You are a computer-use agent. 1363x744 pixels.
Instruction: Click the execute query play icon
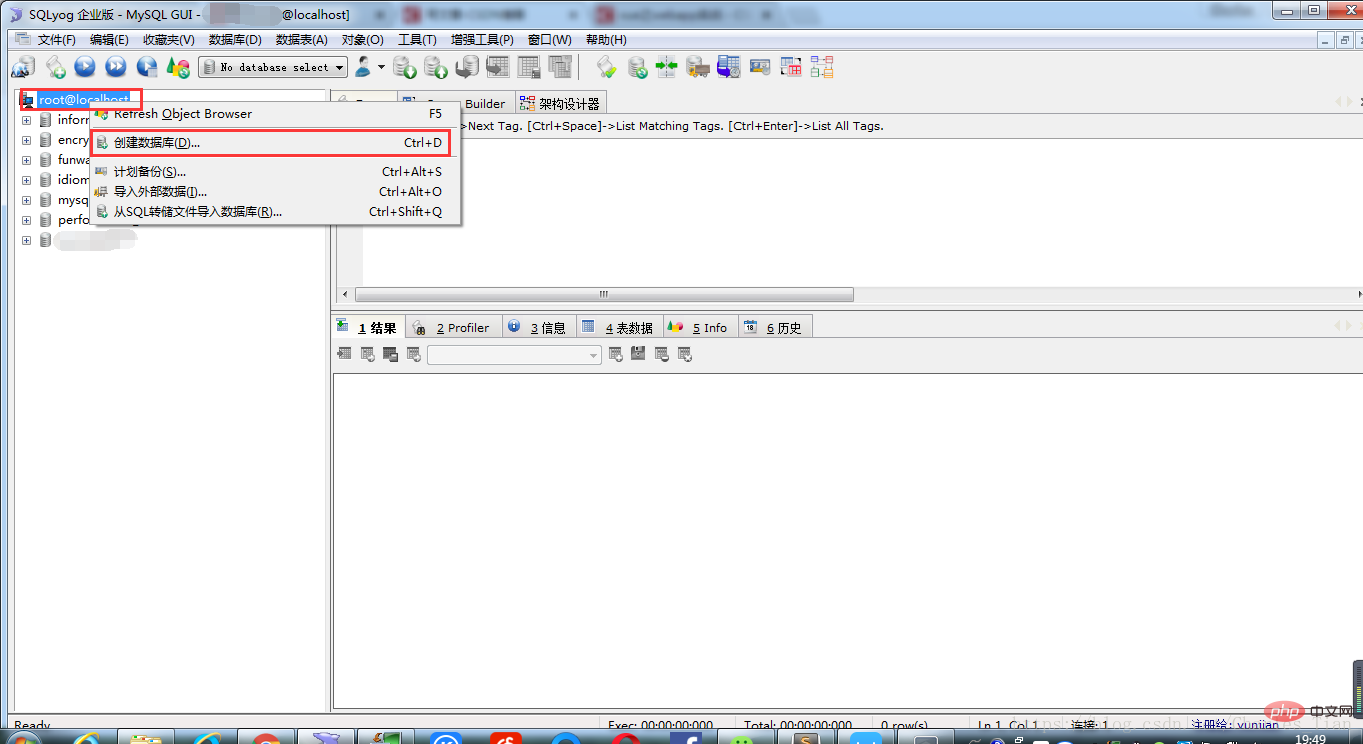pyautogui.click(x=85, y=67)
